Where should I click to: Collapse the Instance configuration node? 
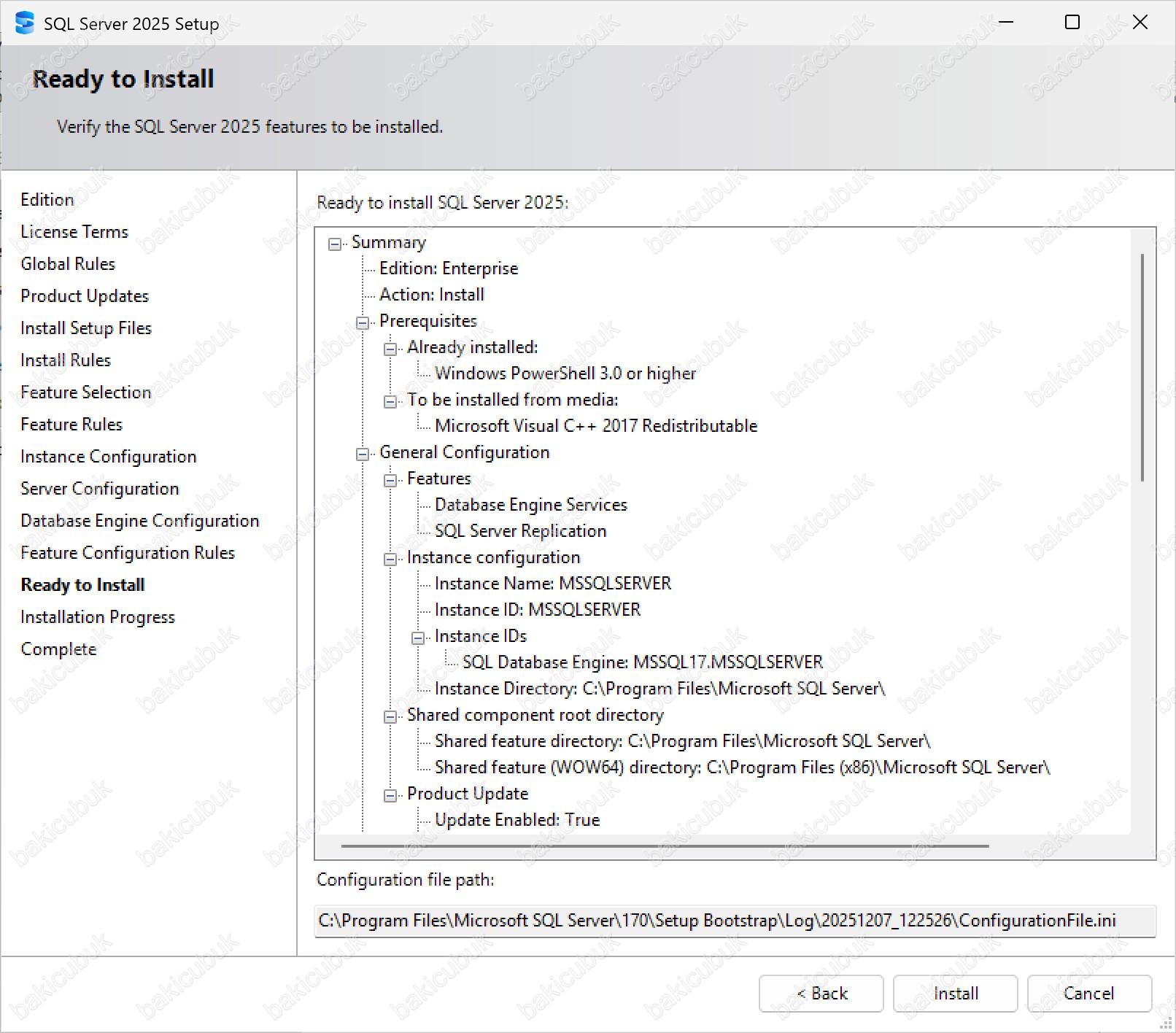390,559
